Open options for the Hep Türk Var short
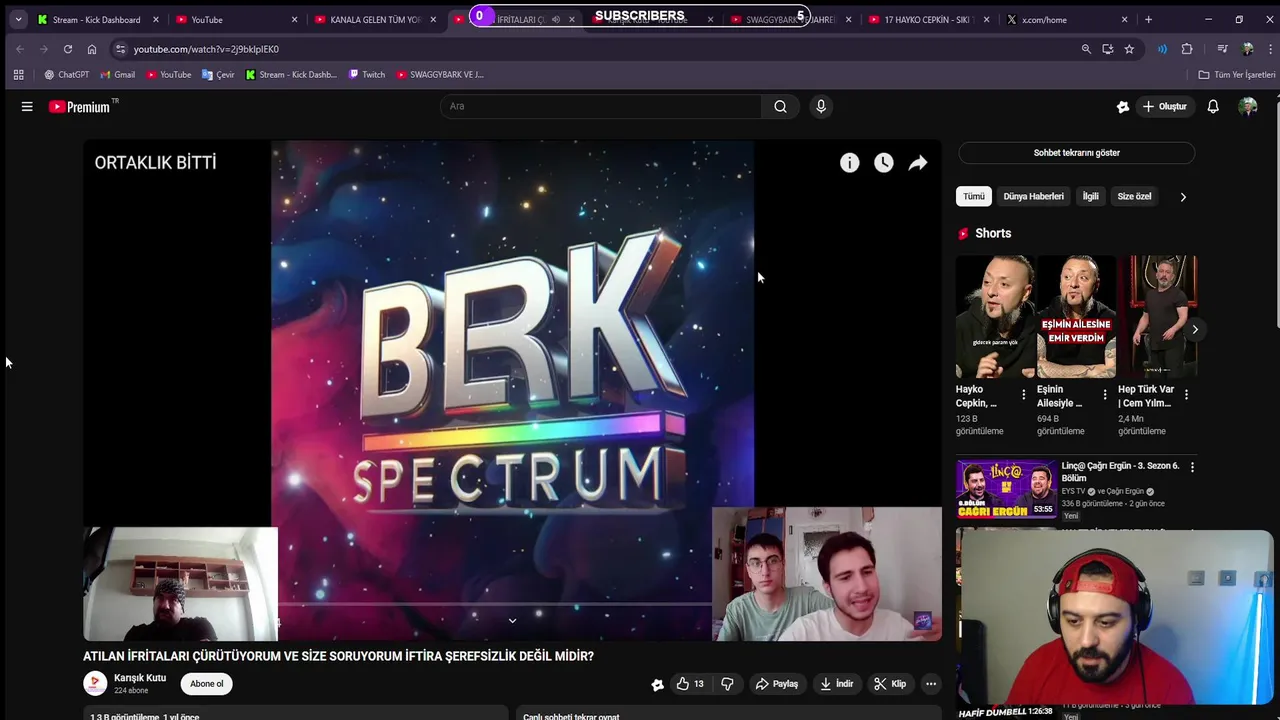 point(1186,395)
